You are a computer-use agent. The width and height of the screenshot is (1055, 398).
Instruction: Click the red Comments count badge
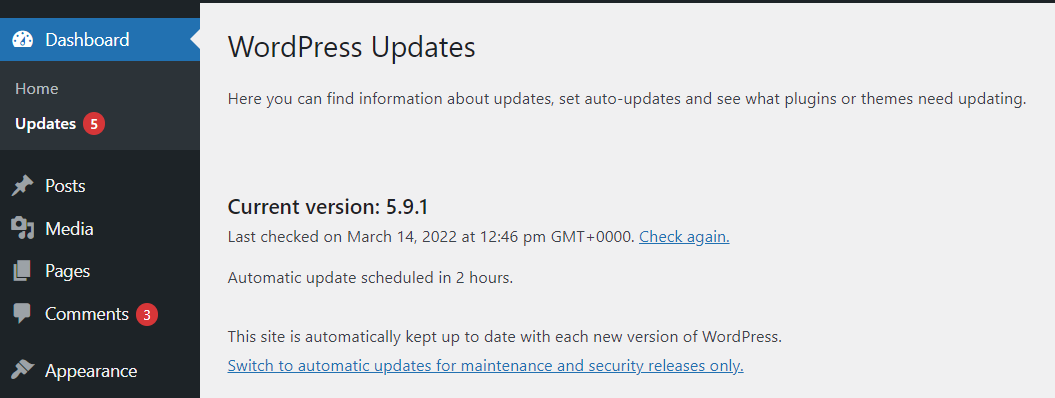pos(147,314)
